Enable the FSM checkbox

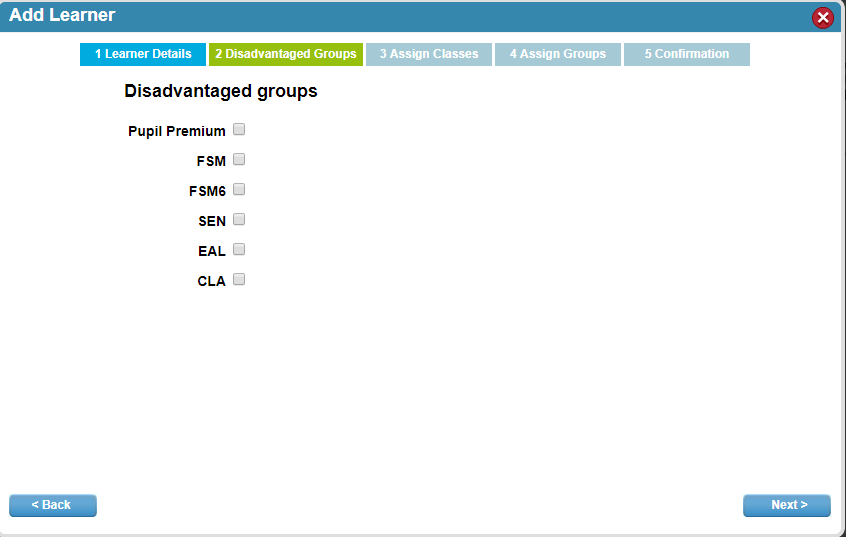click(x=239, y=159)
